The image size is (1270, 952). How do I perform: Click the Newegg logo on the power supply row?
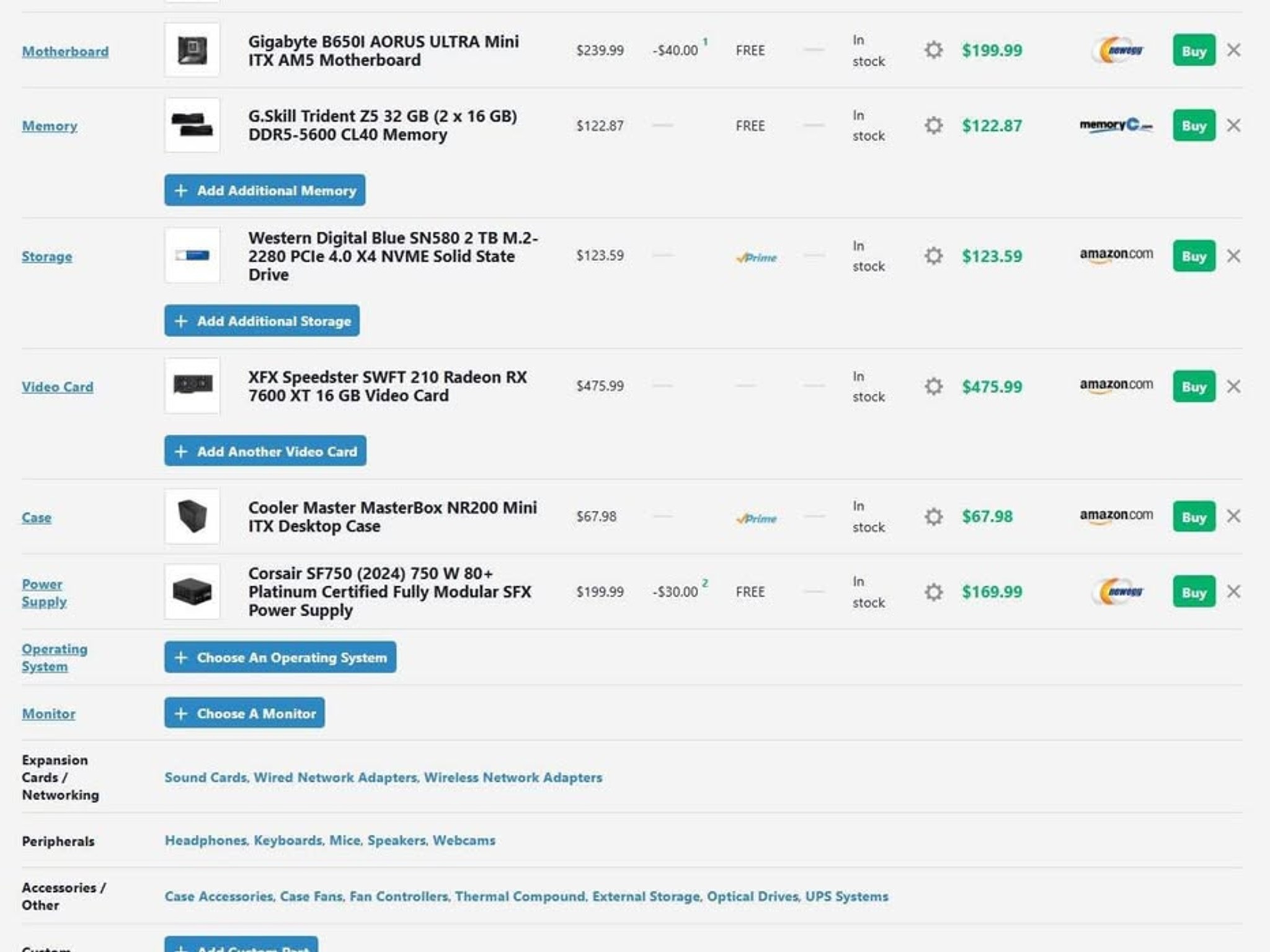(x=1116, y=592)
